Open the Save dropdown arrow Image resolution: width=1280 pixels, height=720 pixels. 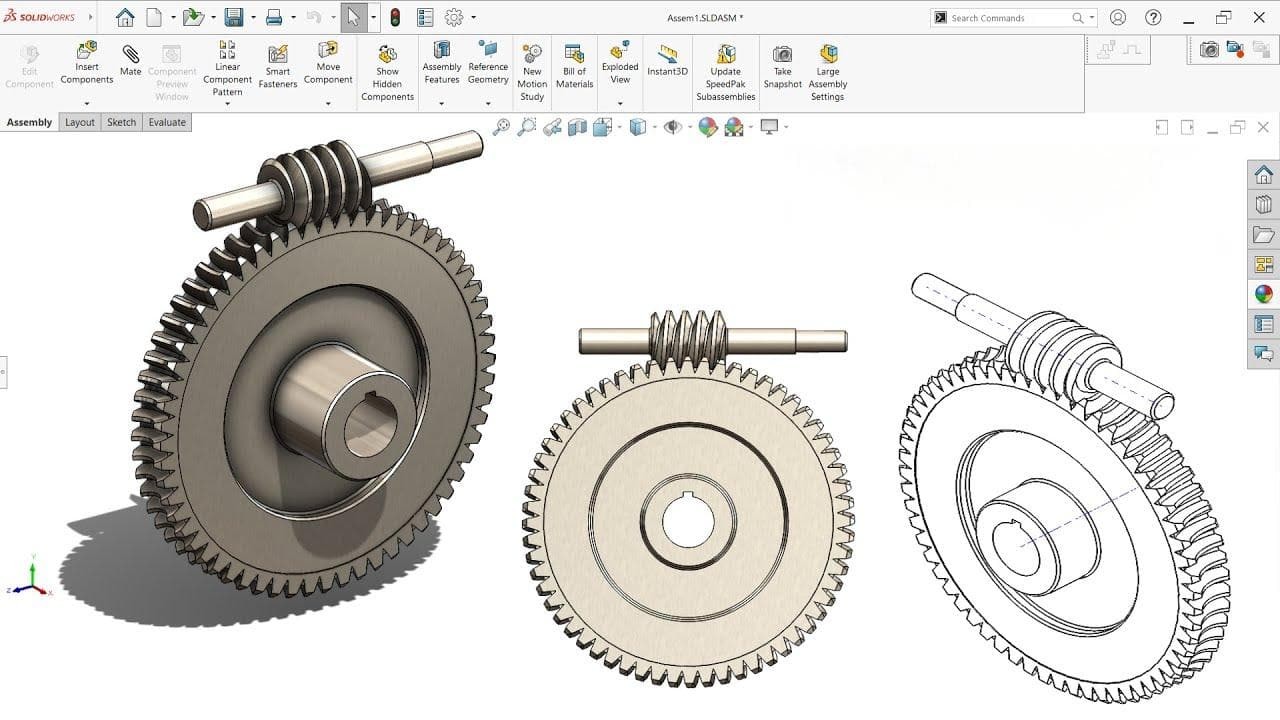tap(252, 17)
